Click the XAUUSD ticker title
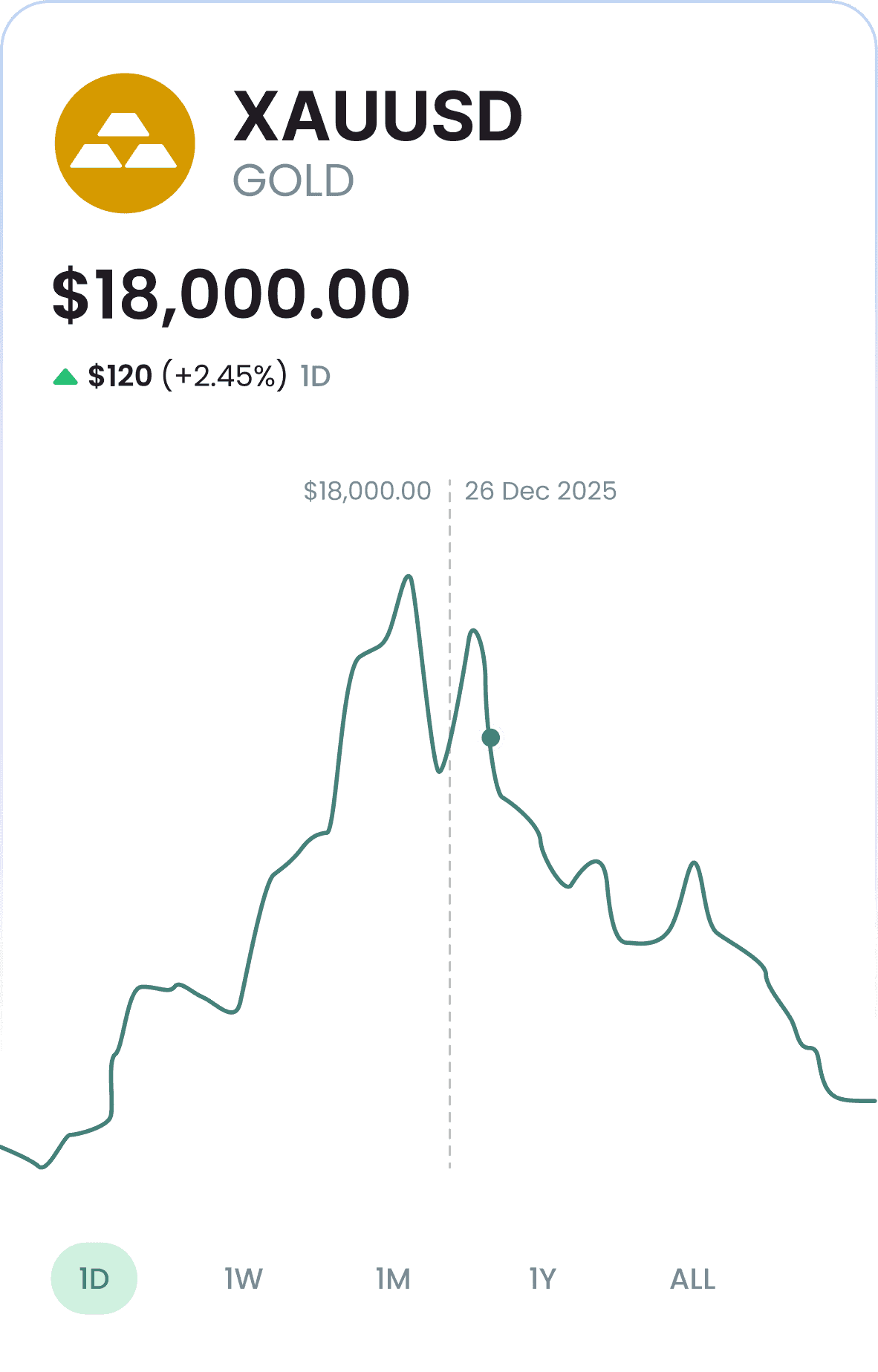Screen dimensions: 878x1372 378,116
